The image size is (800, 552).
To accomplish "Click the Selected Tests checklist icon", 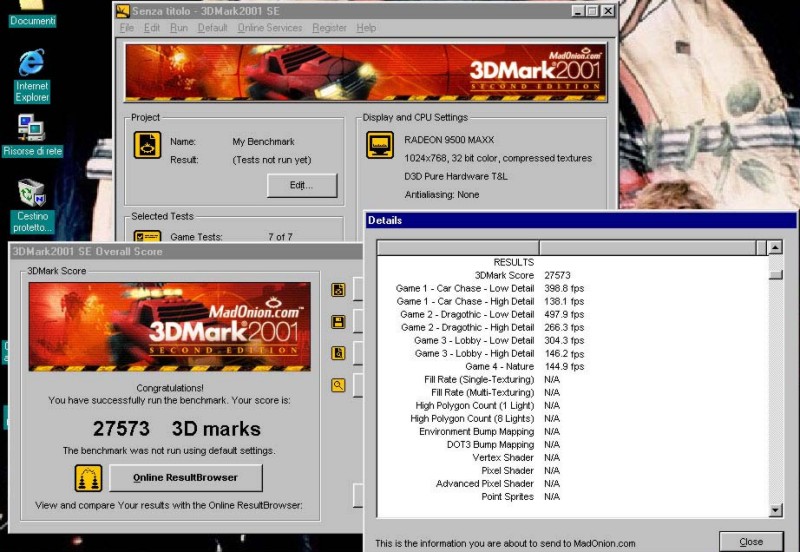I will pos(147,236).
